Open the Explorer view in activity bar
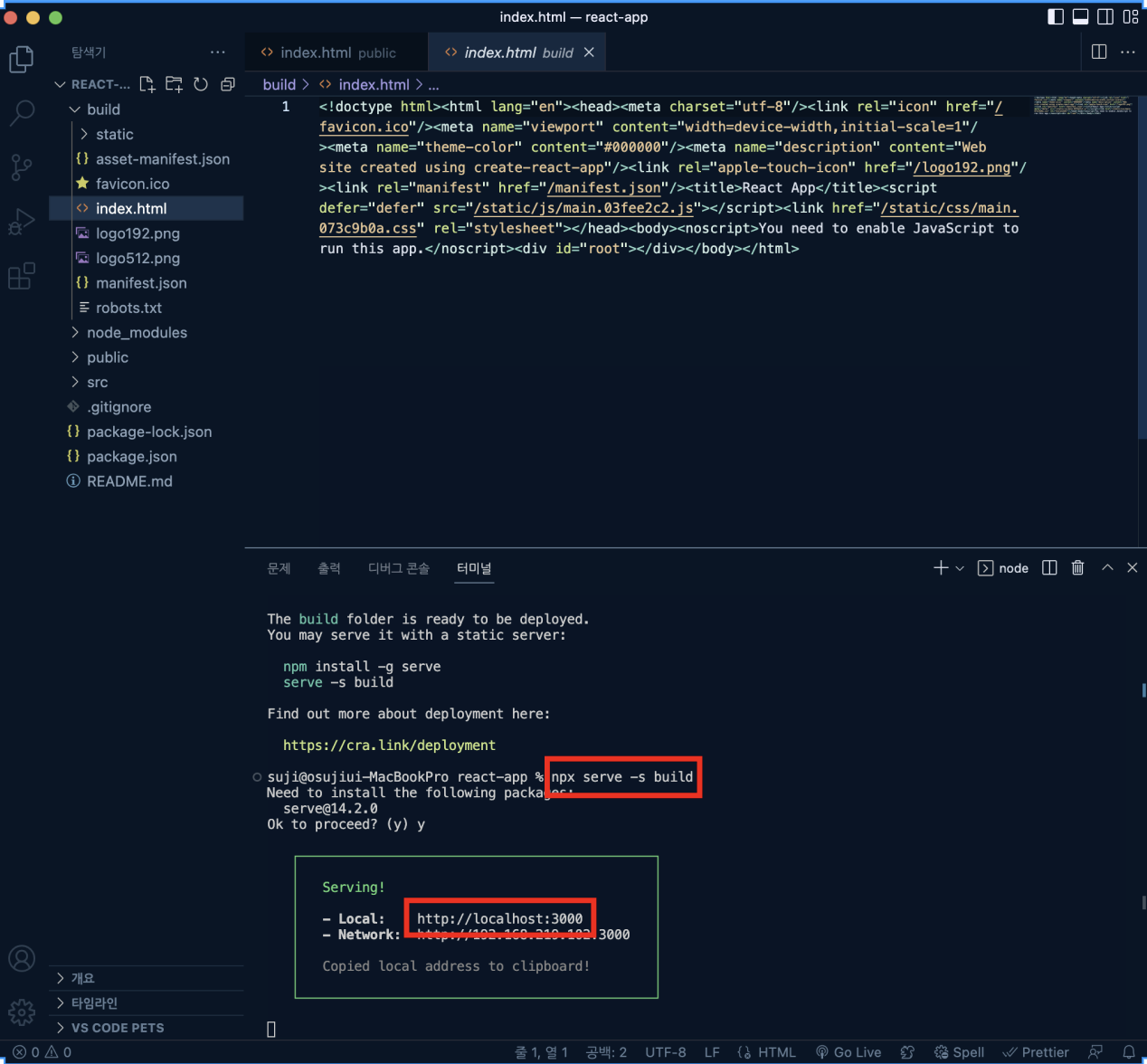 [21, 60]
